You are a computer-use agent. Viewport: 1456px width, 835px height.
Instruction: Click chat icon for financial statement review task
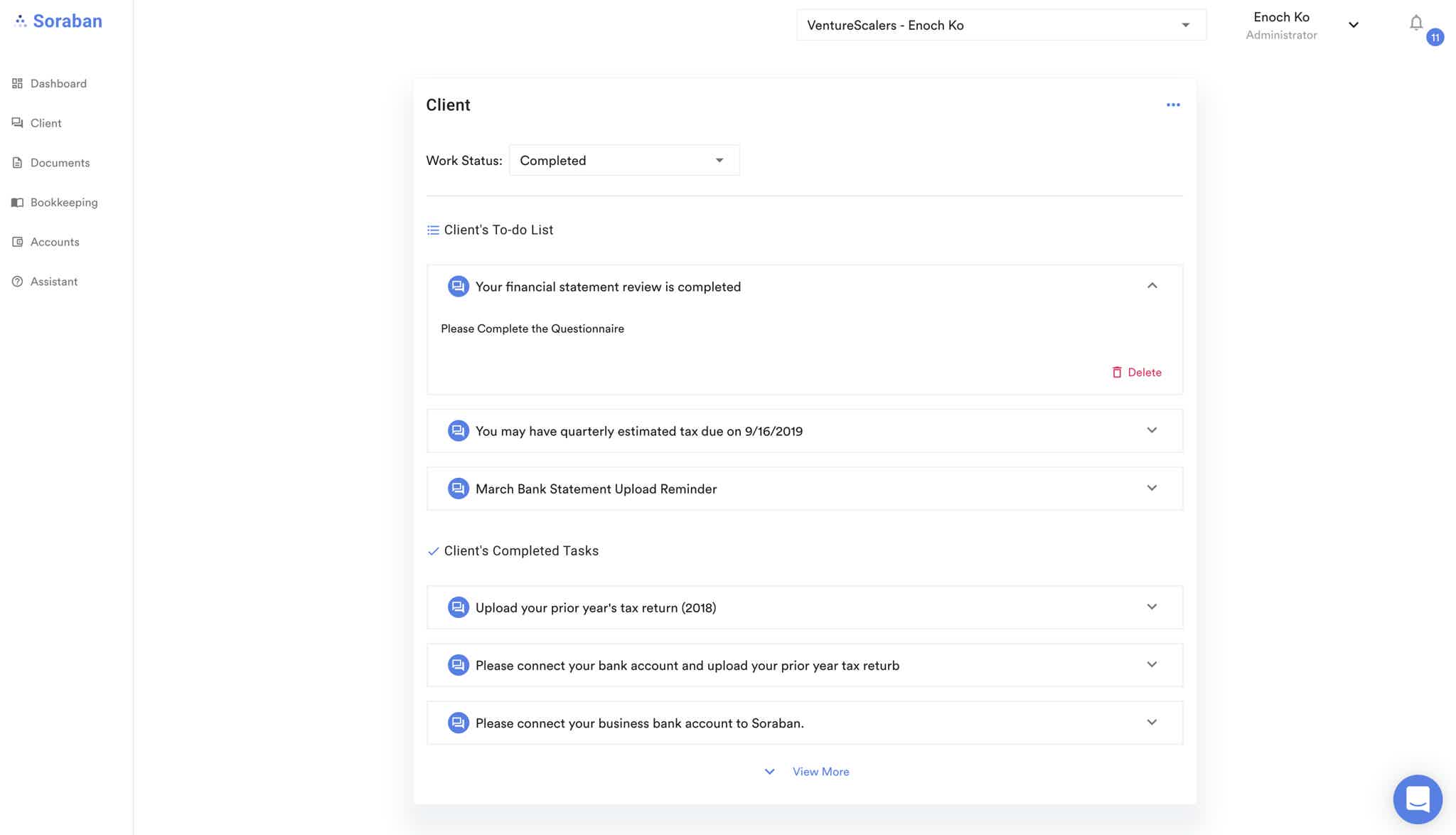pyautogui.click(x=458, y=287)
